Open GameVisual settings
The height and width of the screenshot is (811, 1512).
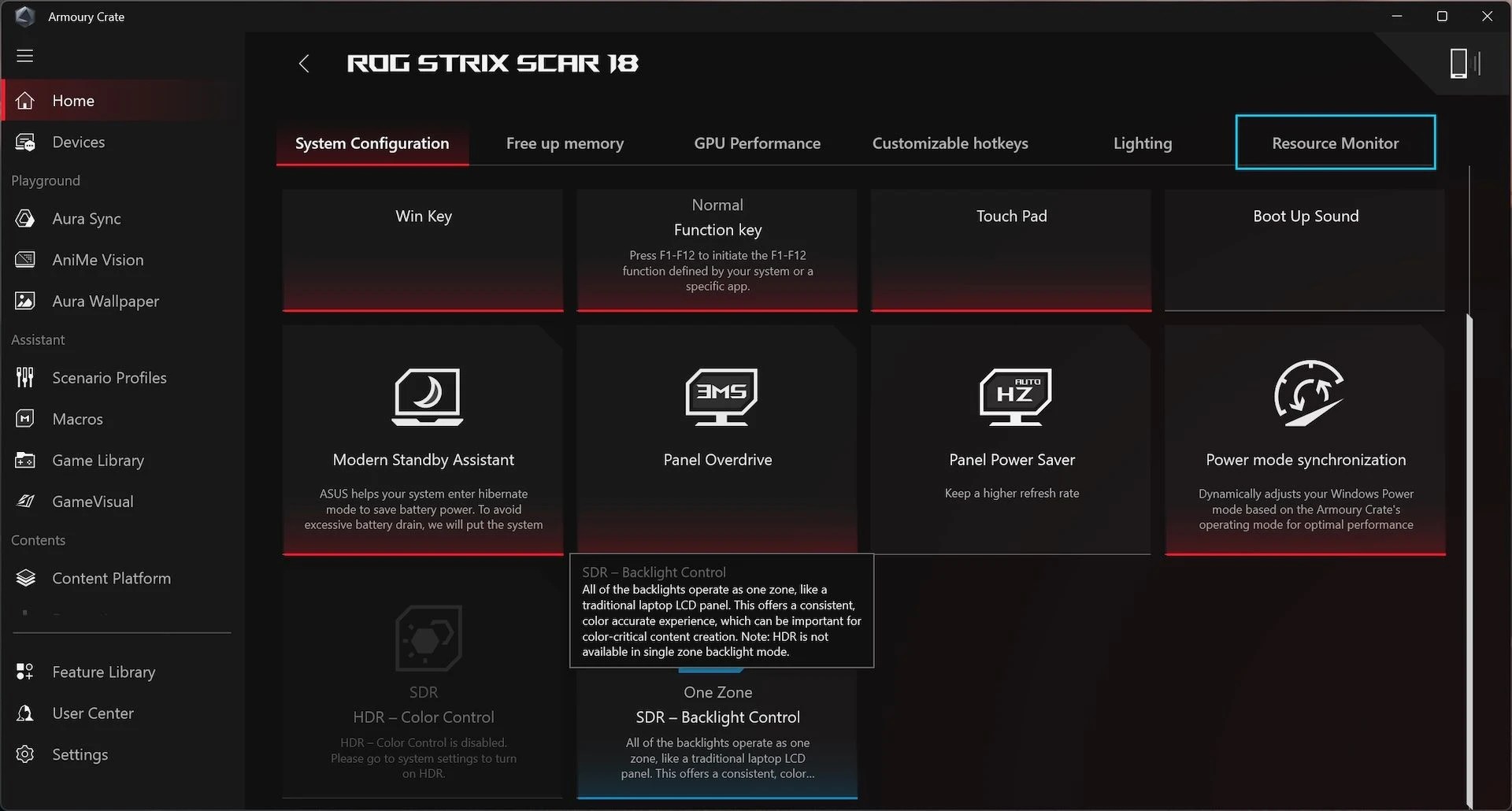click(91, 501)
